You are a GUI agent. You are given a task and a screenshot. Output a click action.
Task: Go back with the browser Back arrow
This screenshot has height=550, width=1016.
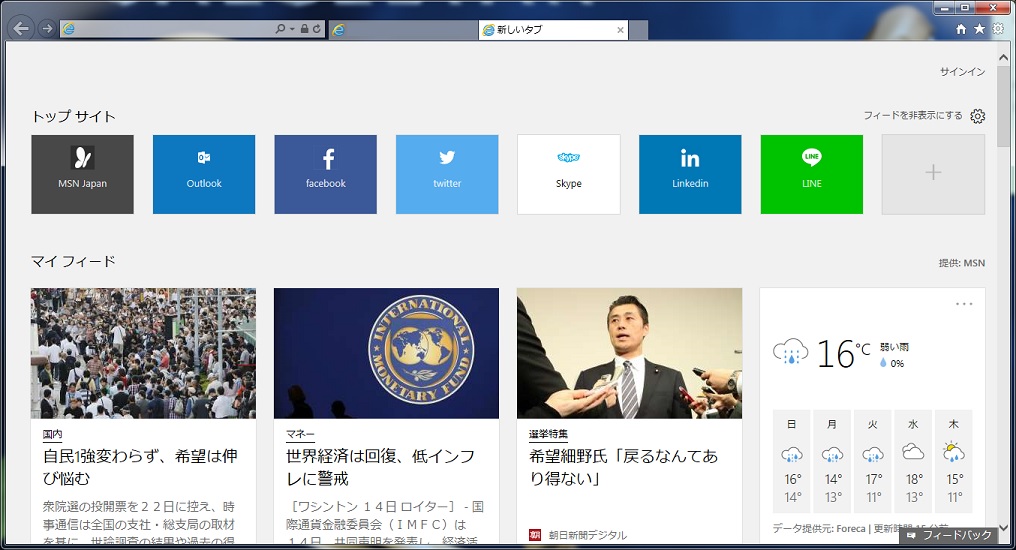(x=21, y=29)
